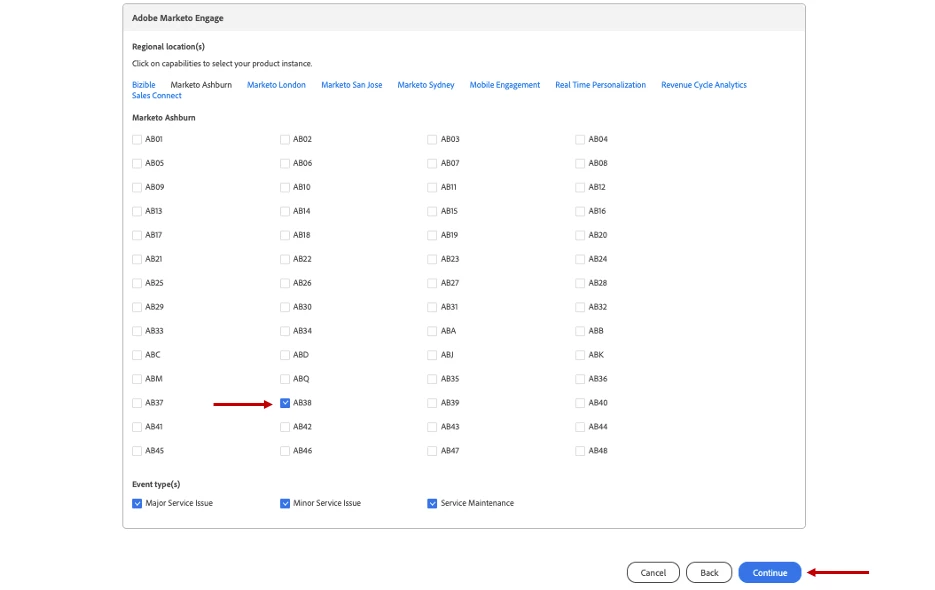Select the AB24 checkbox

coord(580,260)
